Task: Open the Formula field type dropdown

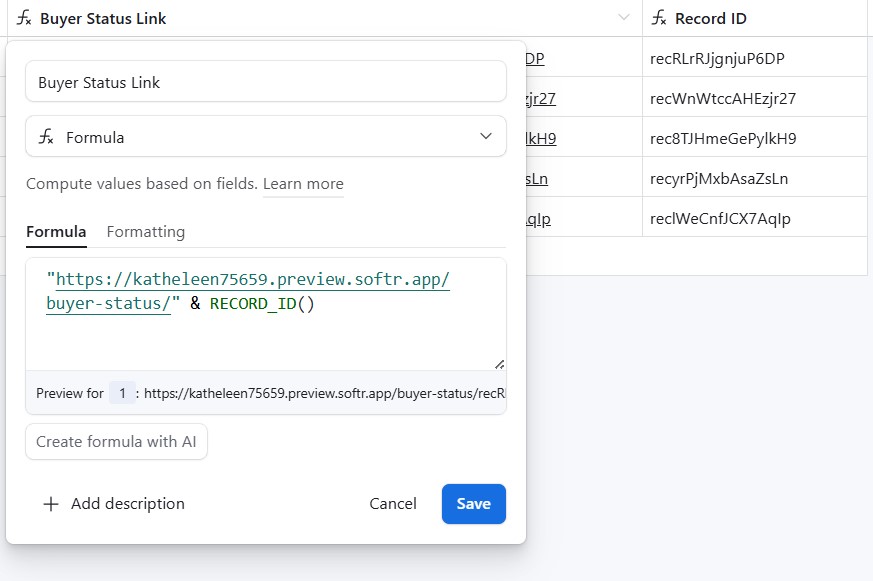Action: coord(266,137)
